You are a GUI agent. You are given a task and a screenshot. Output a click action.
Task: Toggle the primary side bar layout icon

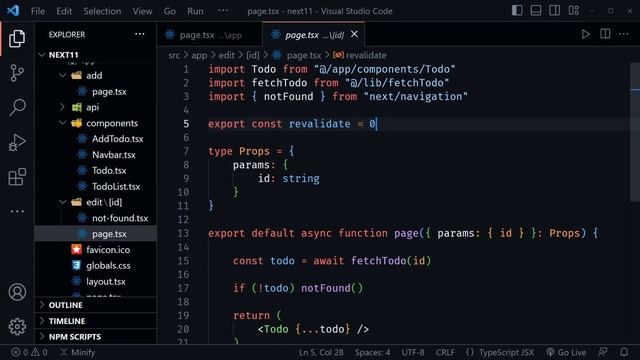pyautogui.click(x=517, y=11)
